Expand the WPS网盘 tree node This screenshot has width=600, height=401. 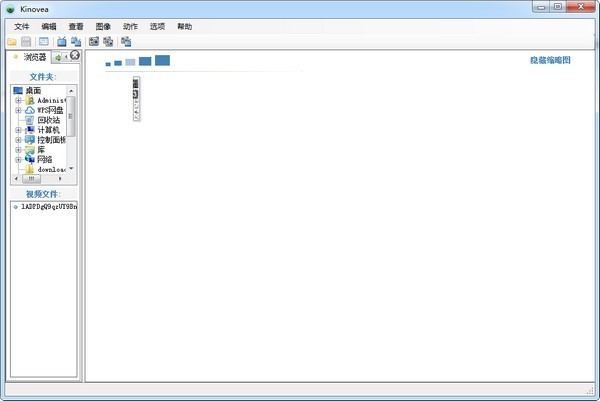click(x=18, y=110)
